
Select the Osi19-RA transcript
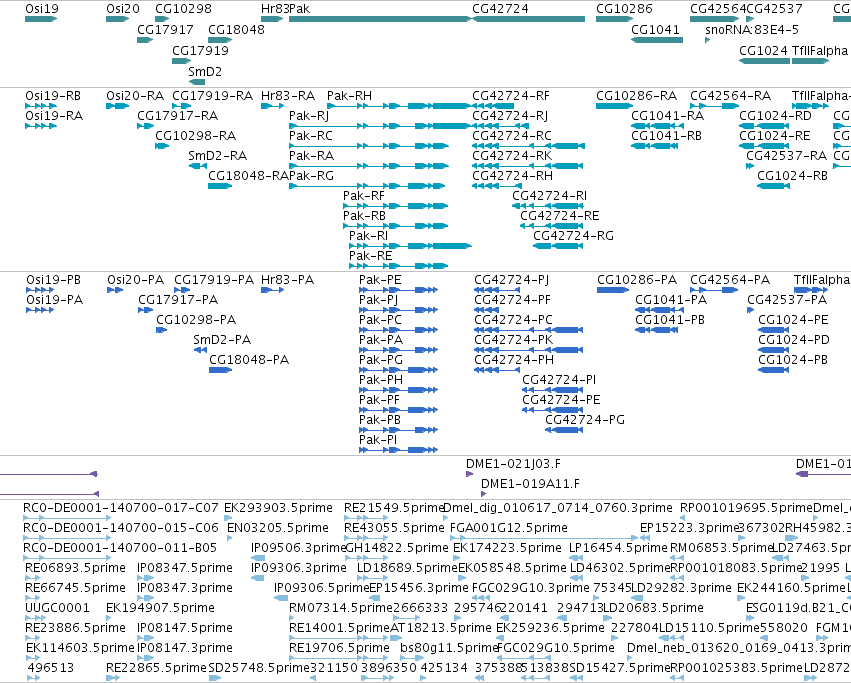[x=41, y=126]
